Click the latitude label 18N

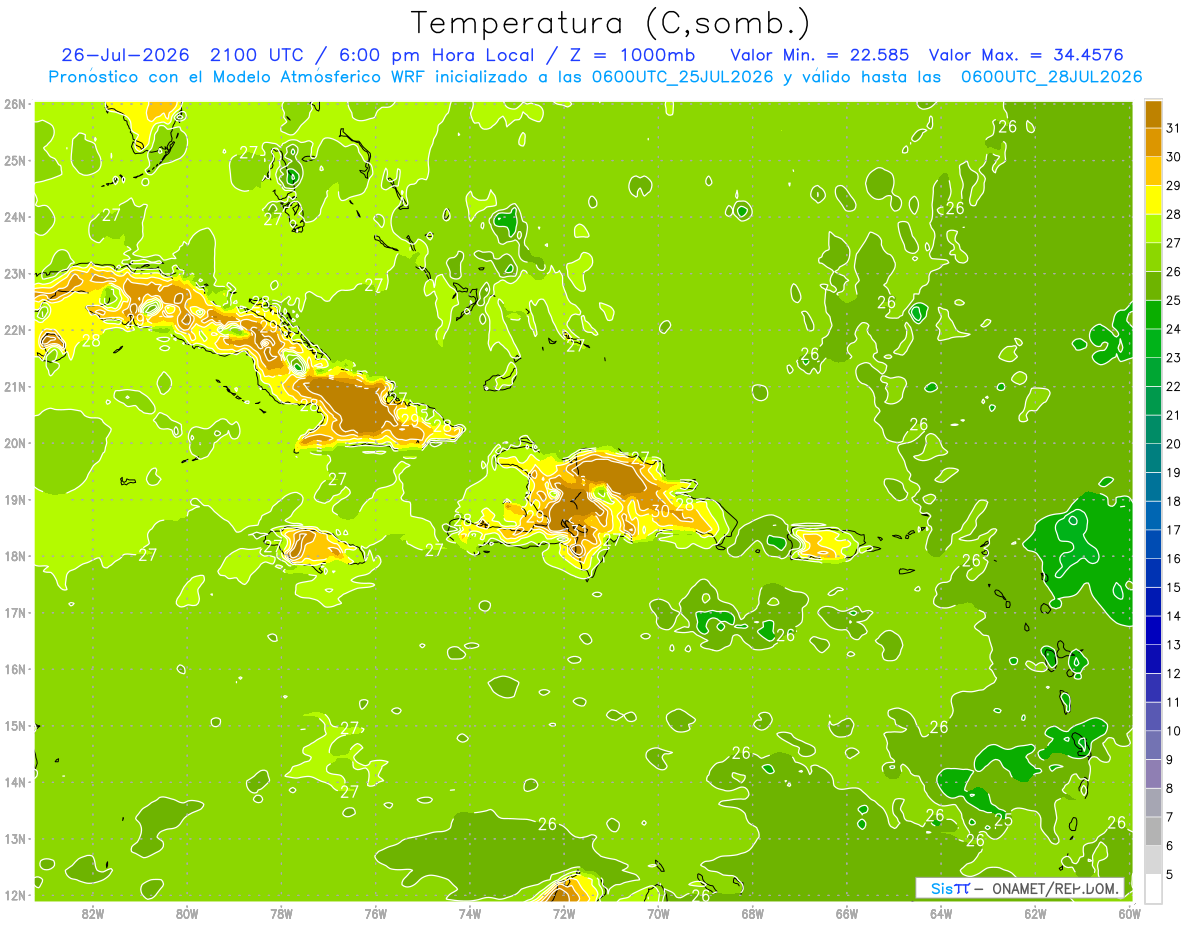(15, 556)
